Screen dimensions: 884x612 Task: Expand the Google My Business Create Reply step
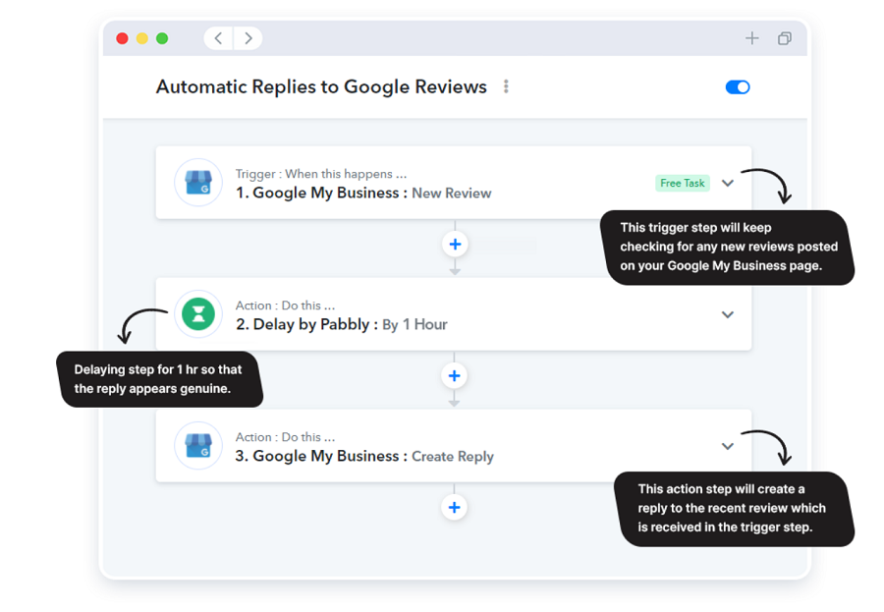728,446
